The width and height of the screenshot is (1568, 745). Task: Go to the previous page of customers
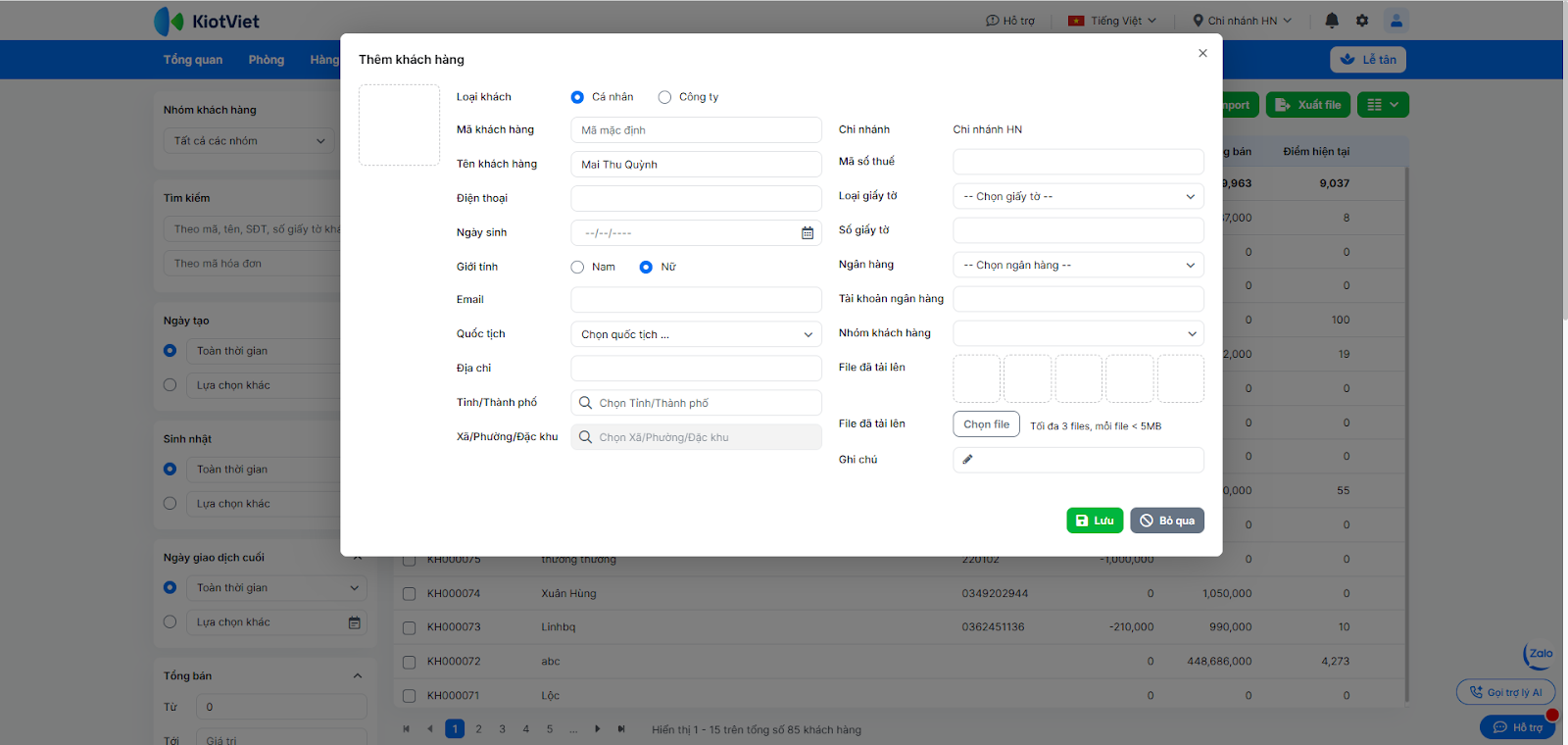pyautogui.click(x=430, y=729)
